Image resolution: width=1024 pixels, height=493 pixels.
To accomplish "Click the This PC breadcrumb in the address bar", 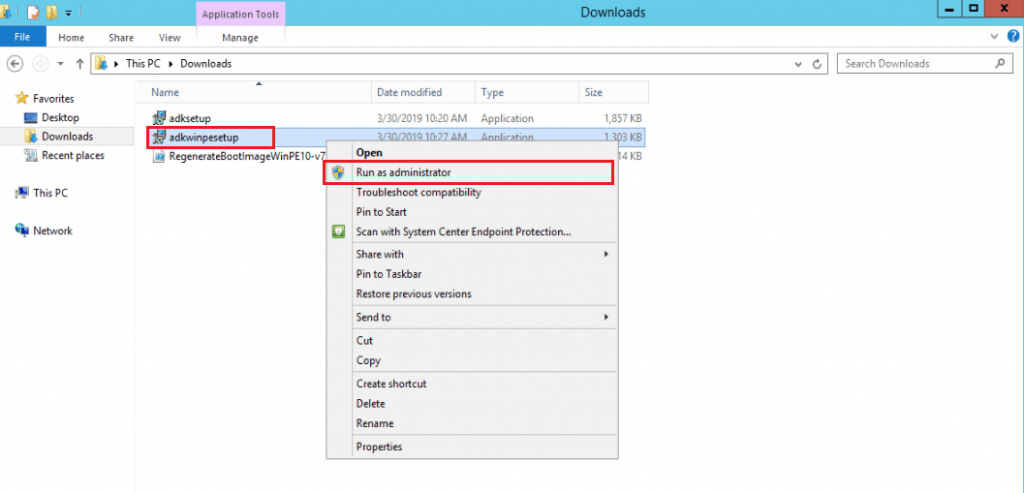I will (143, 64).
